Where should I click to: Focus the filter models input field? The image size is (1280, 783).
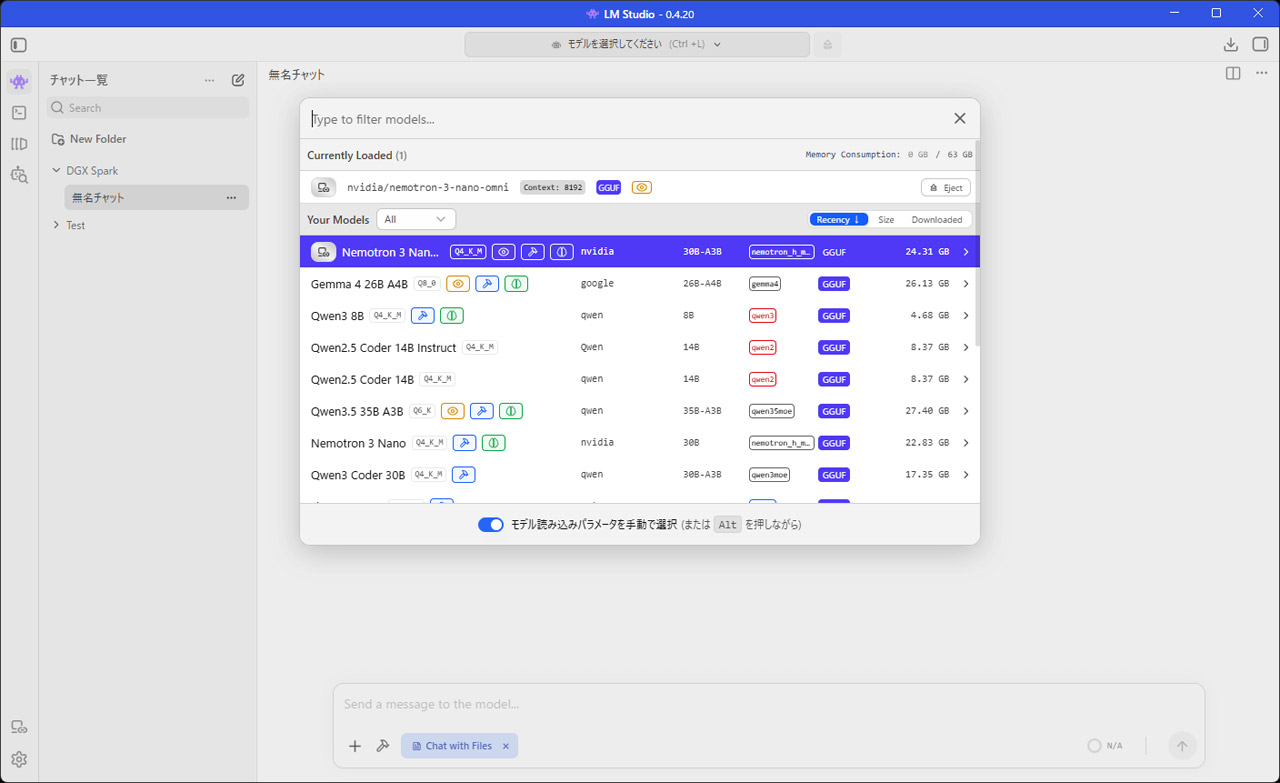pos(625,119)
